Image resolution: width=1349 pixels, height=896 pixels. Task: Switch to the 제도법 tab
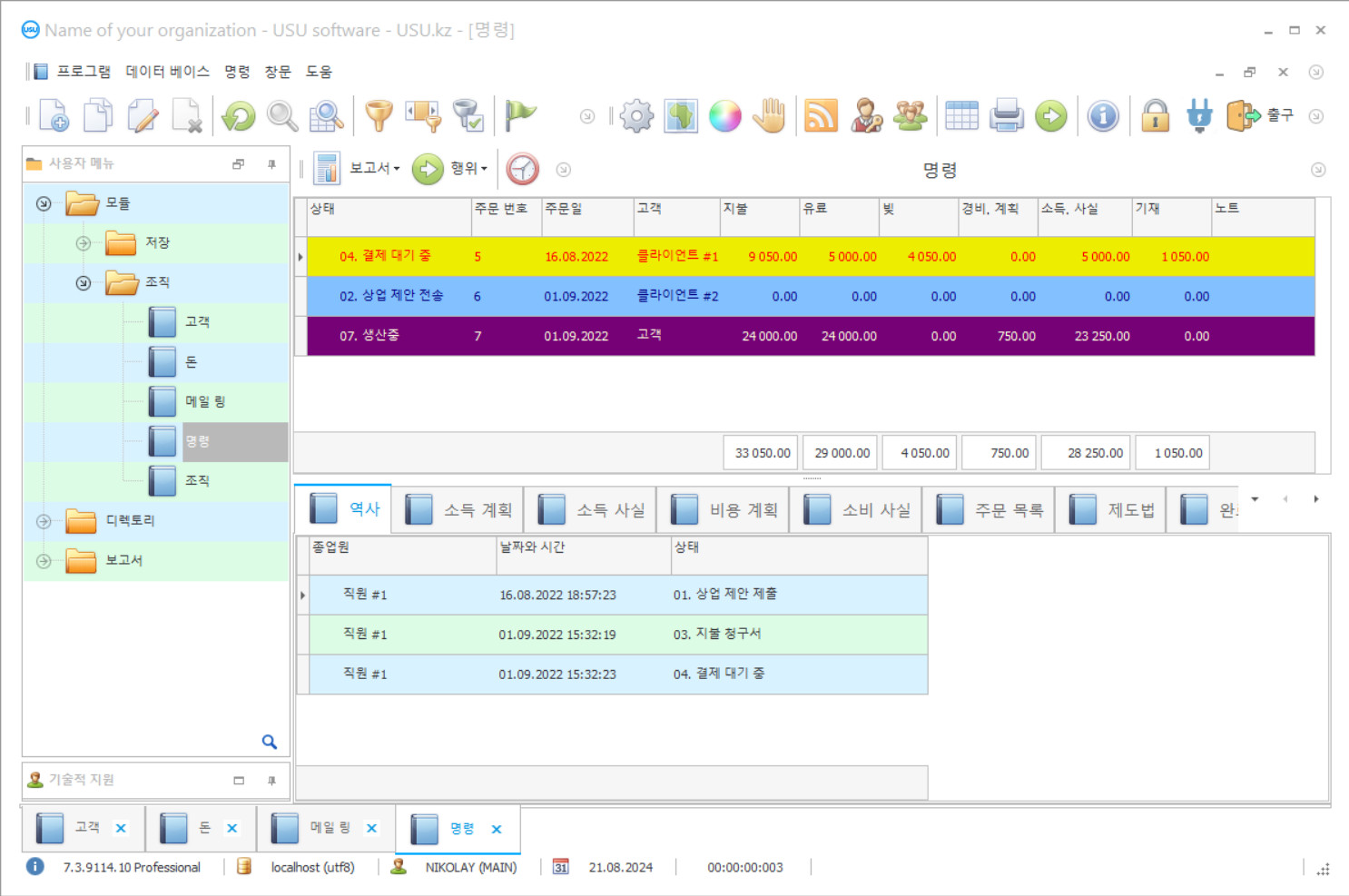tap(1111, 510)
